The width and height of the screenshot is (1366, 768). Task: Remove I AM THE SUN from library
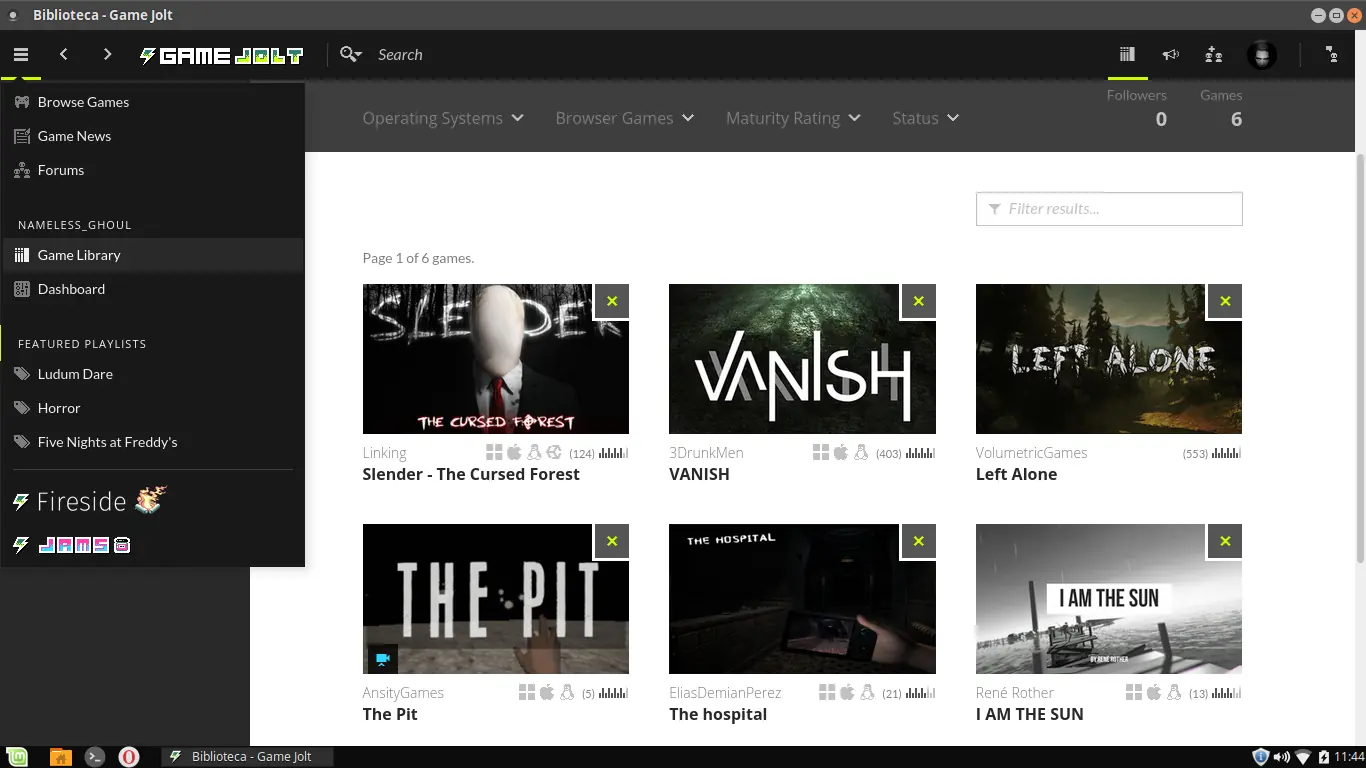tap(1225, 541)
